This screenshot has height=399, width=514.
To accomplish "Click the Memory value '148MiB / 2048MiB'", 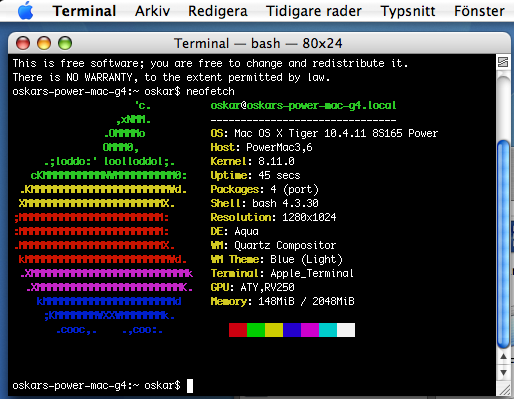I will (x=306, y=302).
